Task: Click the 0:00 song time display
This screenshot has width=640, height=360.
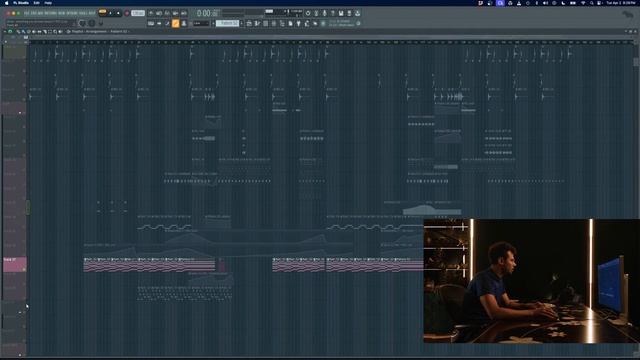Action: click(207, 13)
